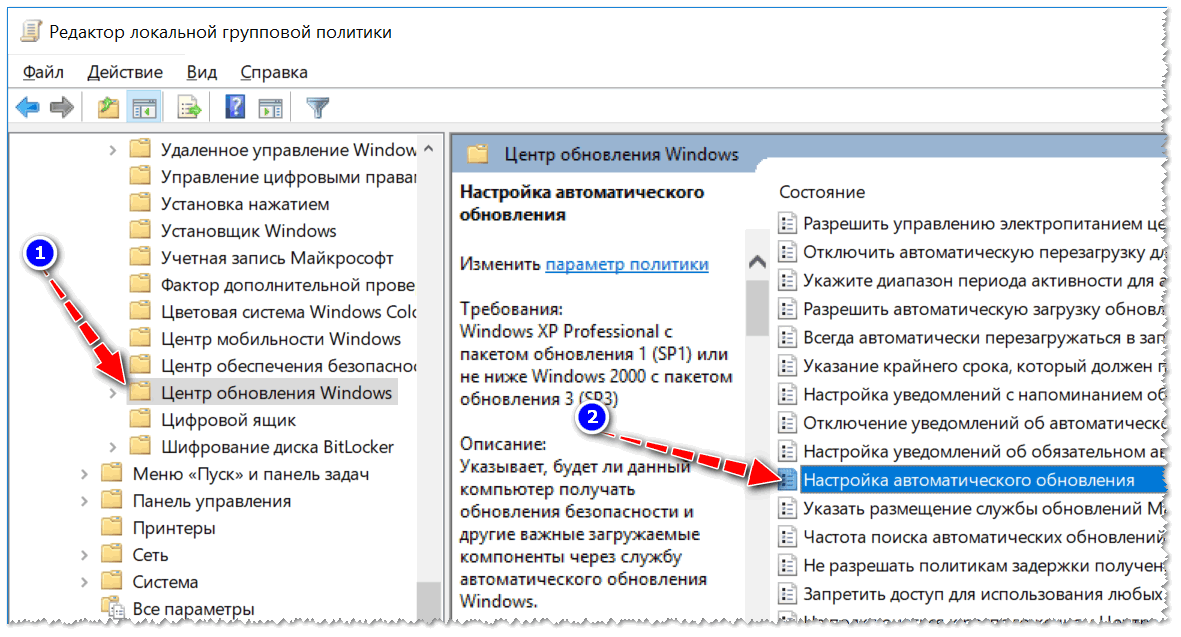
Task: Expand the Центр обновления Windows node
Action: click(x=112, y=393)
